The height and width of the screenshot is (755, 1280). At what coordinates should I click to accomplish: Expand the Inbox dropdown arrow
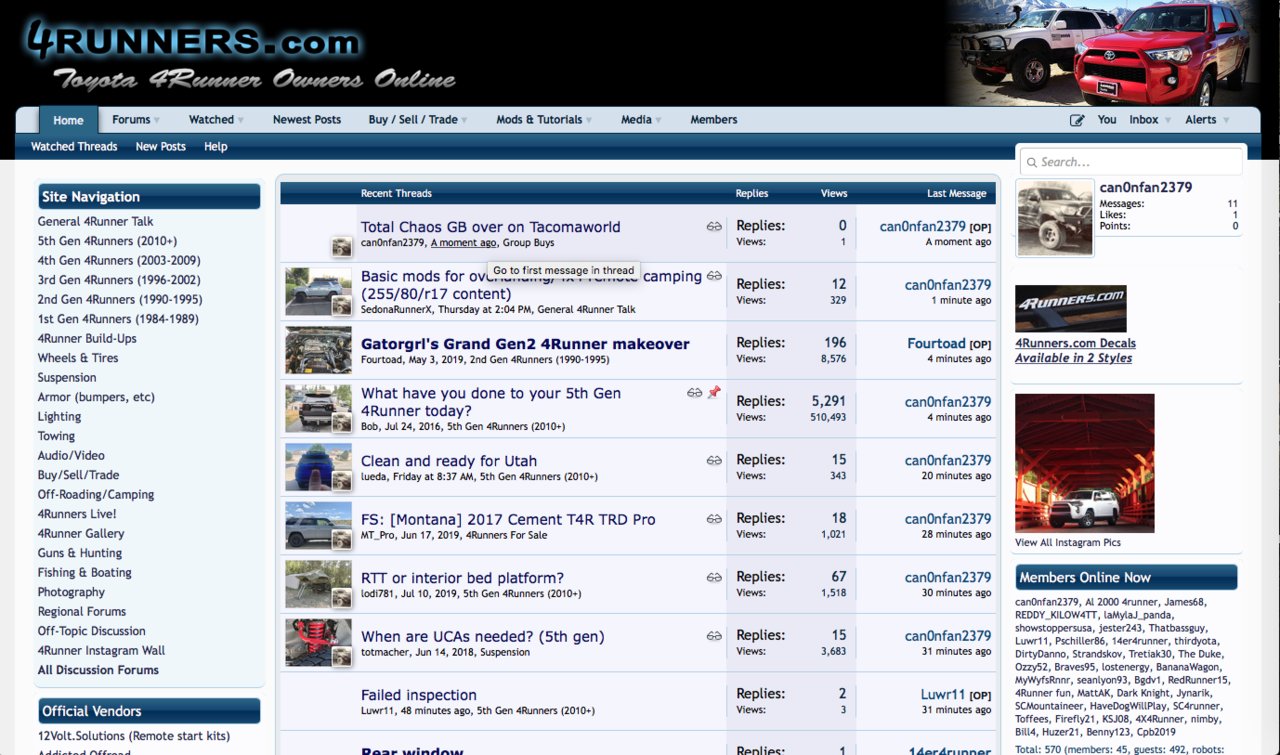tap(1166, 120)
